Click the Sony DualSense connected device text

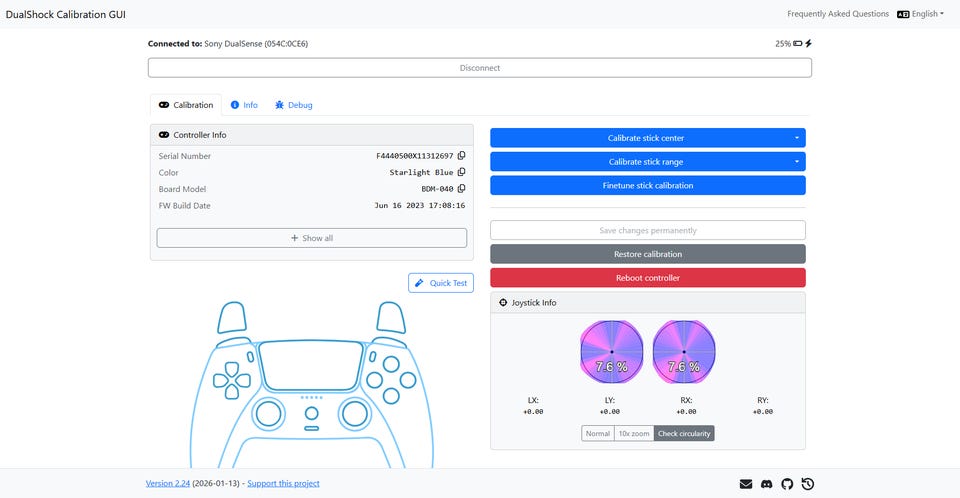(x=256, y=43)
